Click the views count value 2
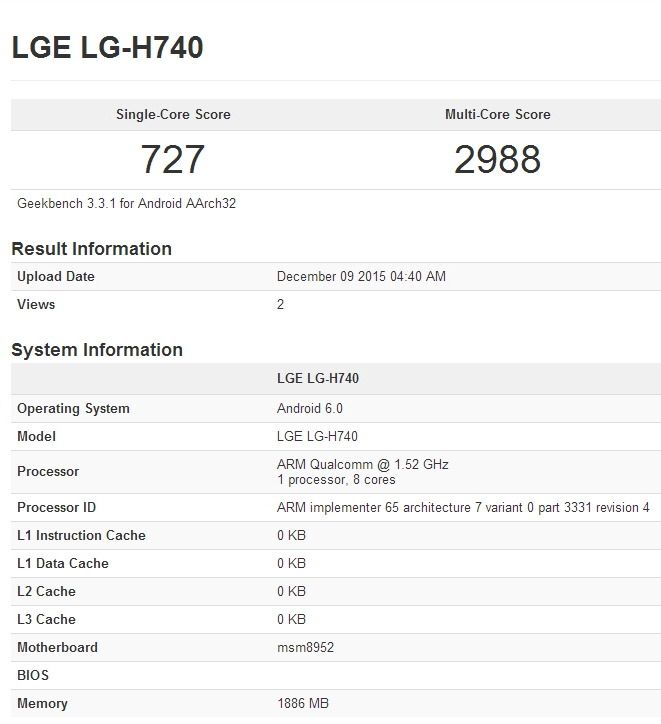Screen dimensions: 661x724 click(x=280, y=304)
